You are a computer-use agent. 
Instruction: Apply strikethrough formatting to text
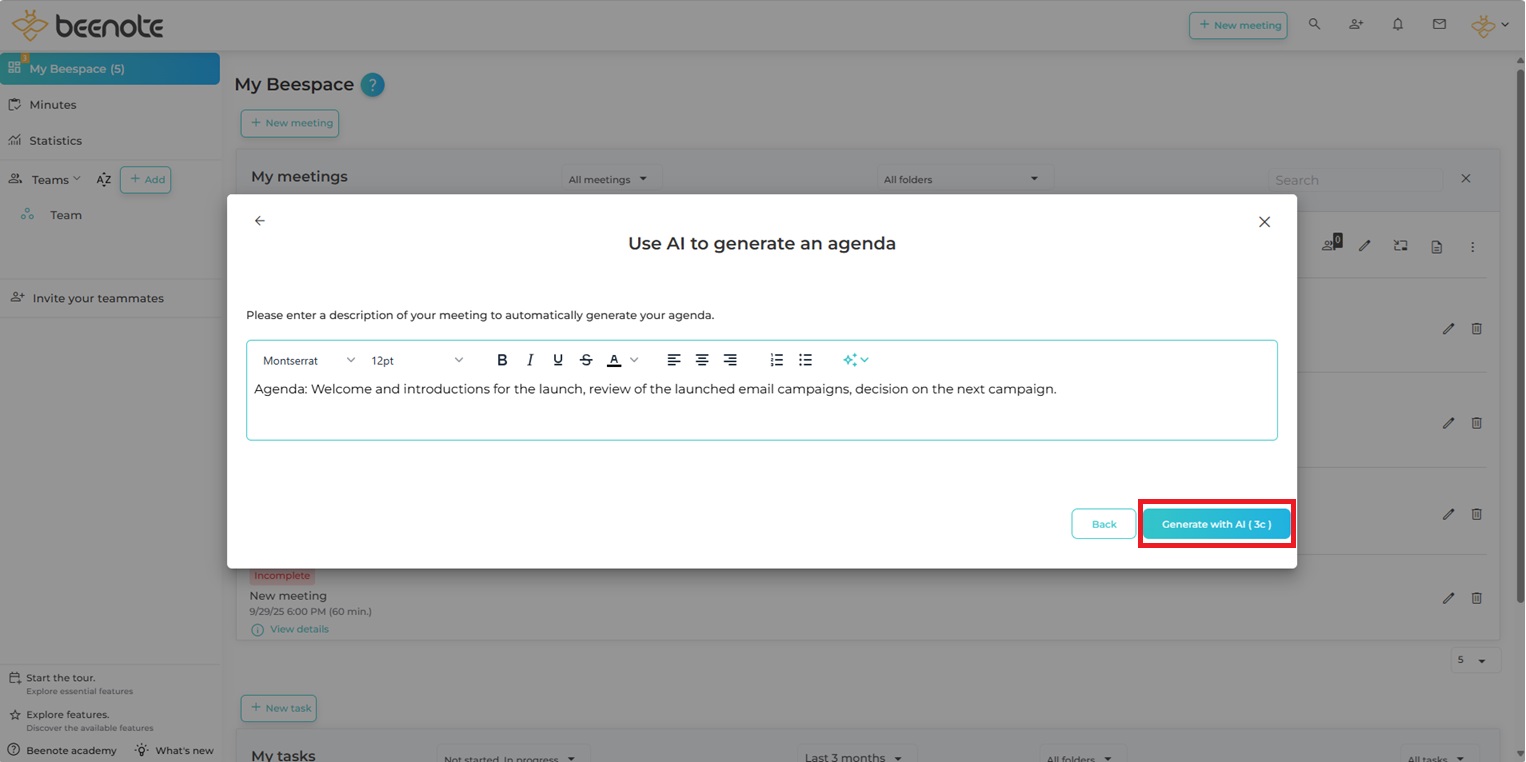pos(586,360)
